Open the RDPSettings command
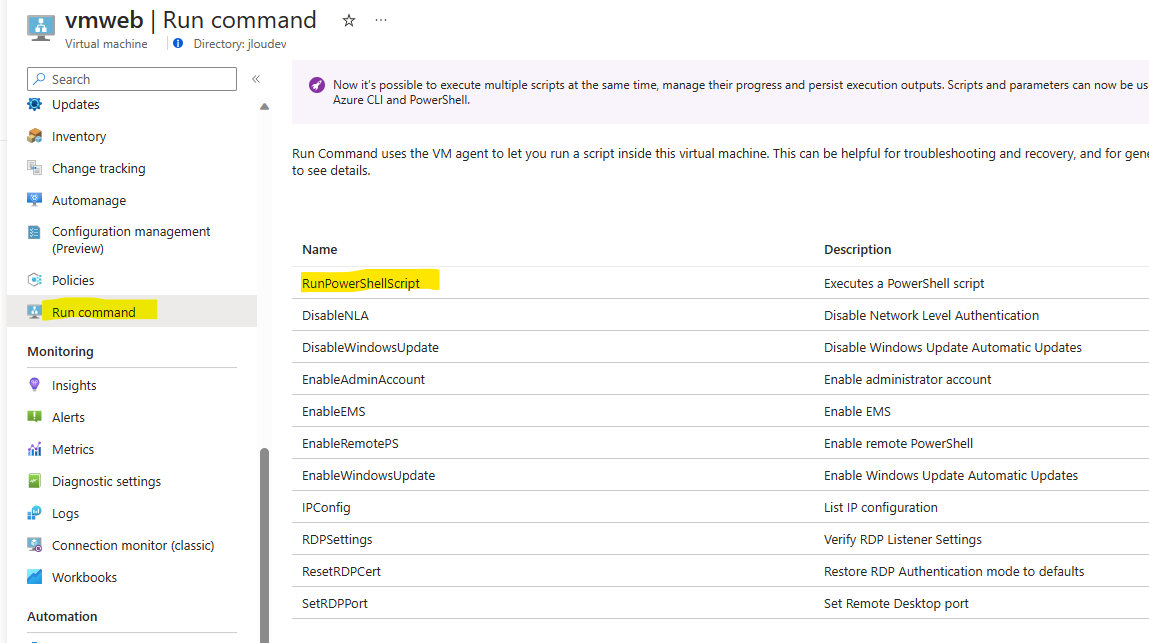This screenshot has width=1149, height=643. [x=337, y=540]
